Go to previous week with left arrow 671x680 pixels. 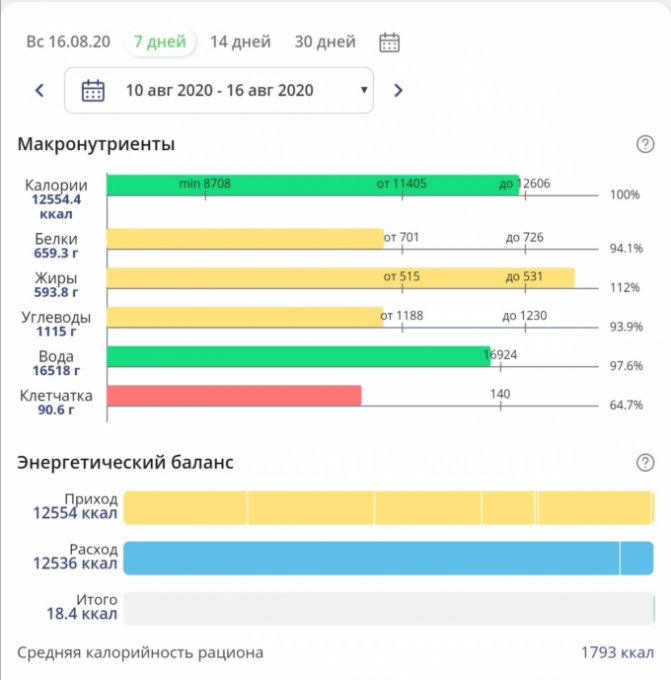click(40, 90)
